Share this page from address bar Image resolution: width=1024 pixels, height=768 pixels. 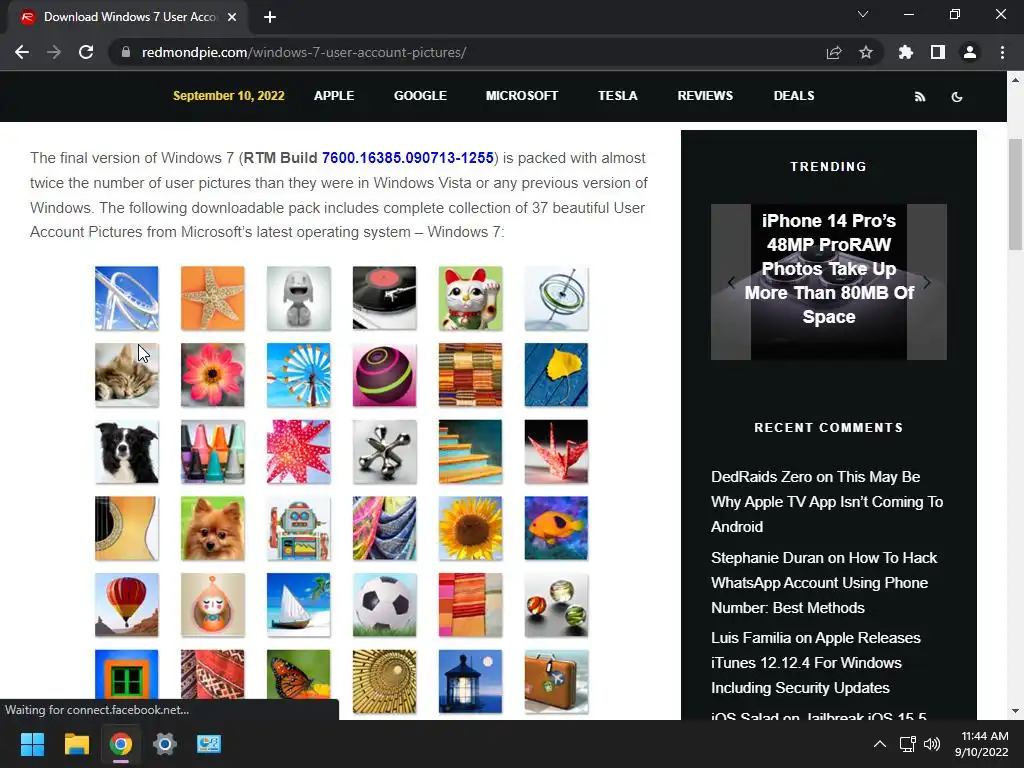pos(834,52)
